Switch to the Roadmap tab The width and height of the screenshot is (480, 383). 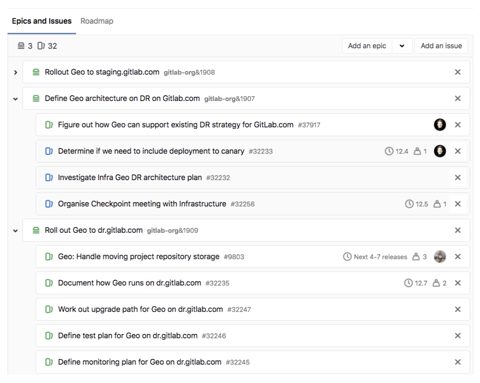(x=97, y=21)
